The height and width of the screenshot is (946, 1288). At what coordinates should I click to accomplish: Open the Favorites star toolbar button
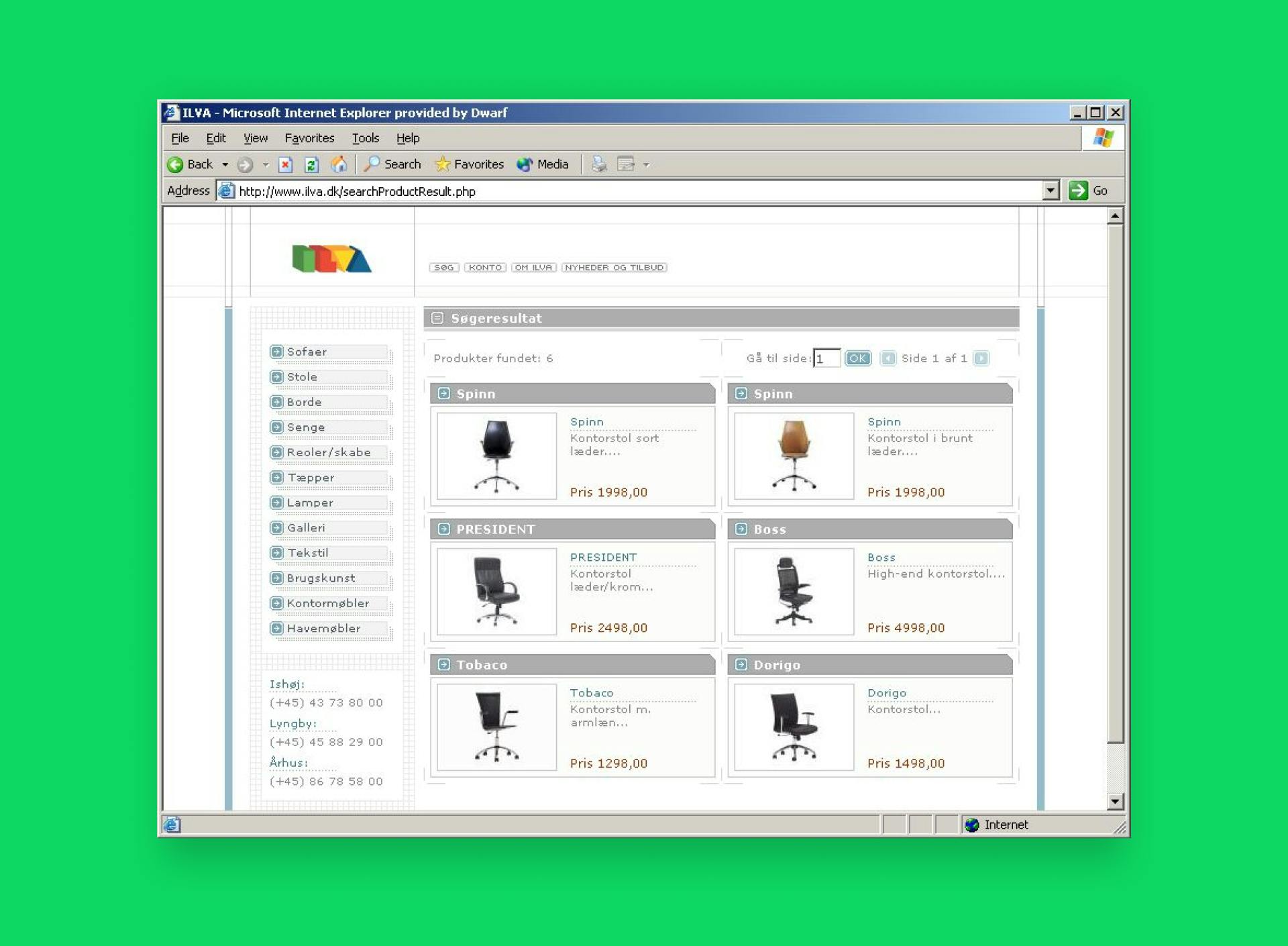[469, 164]
